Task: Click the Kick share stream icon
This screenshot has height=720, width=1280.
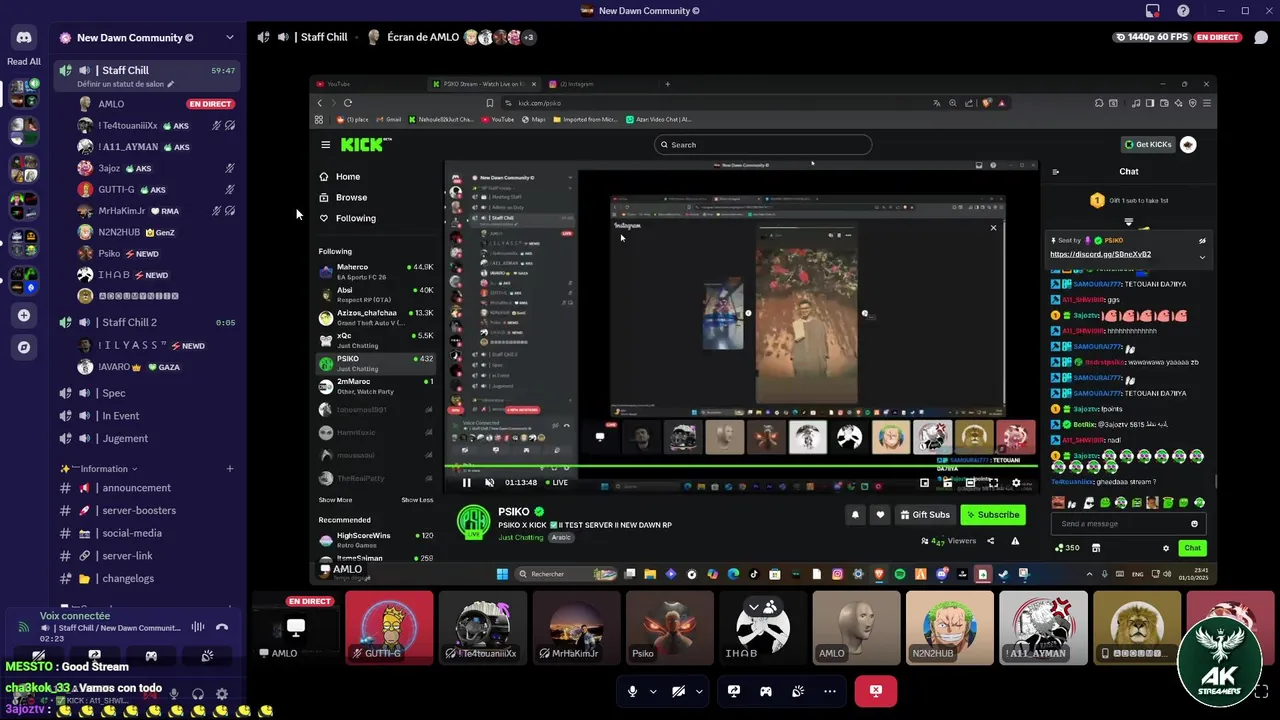Action: pos(990,541)
